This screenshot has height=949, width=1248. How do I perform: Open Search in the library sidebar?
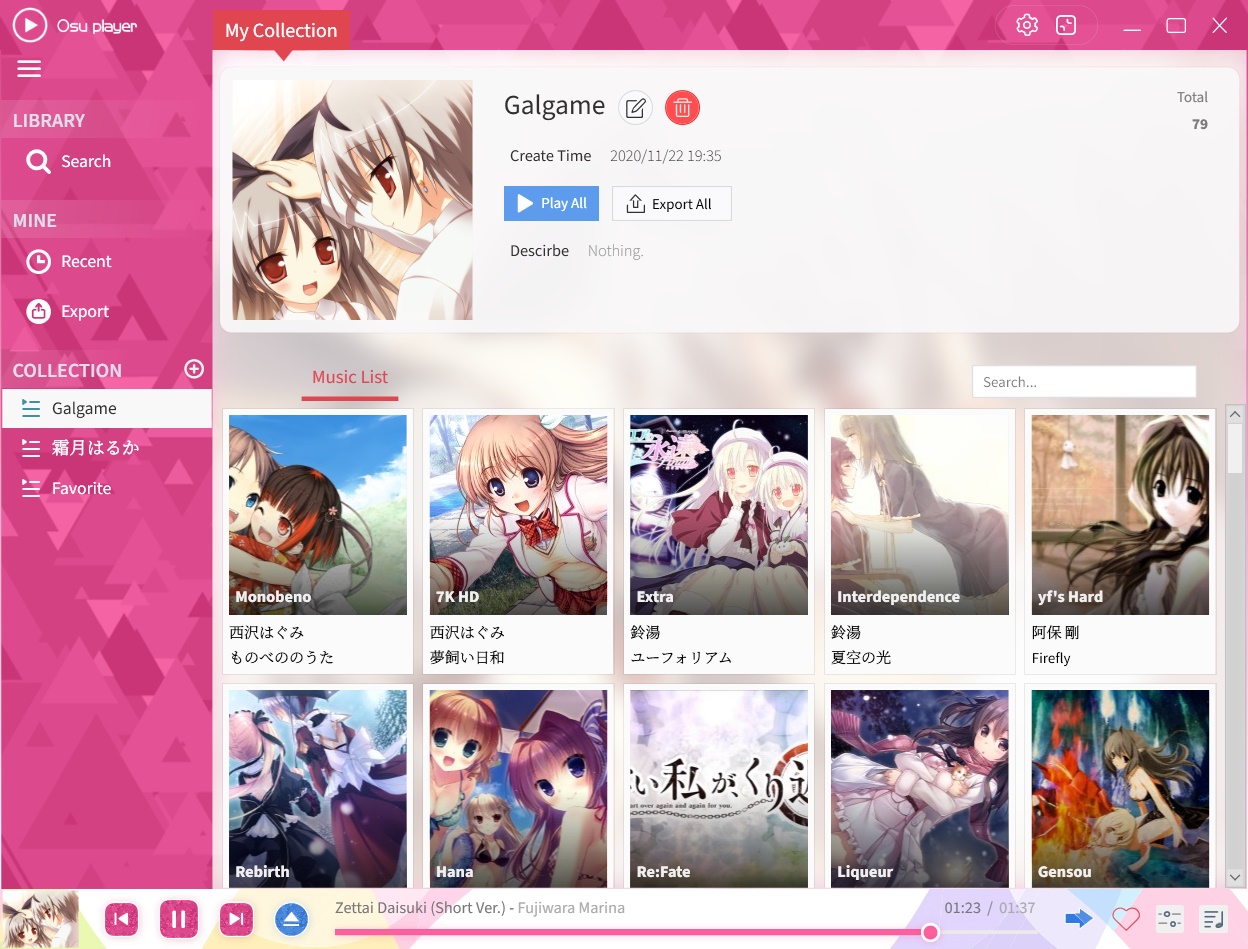106,161
